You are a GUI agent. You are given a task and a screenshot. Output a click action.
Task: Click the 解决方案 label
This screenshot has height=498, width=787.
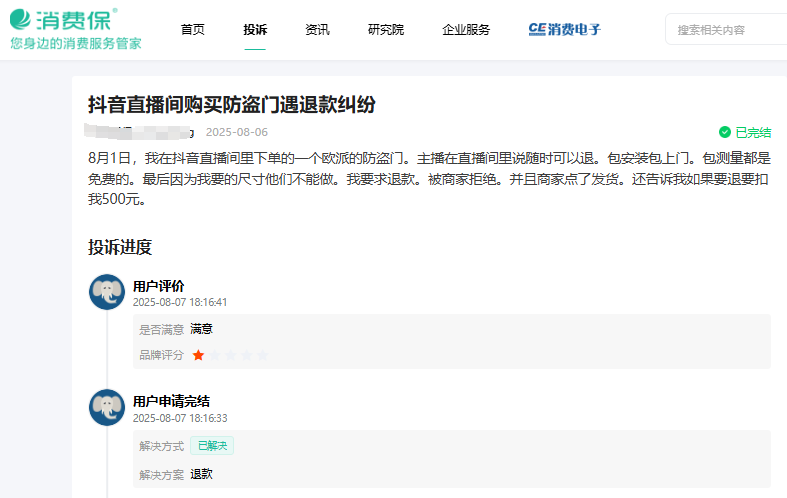tap(162, 474)
